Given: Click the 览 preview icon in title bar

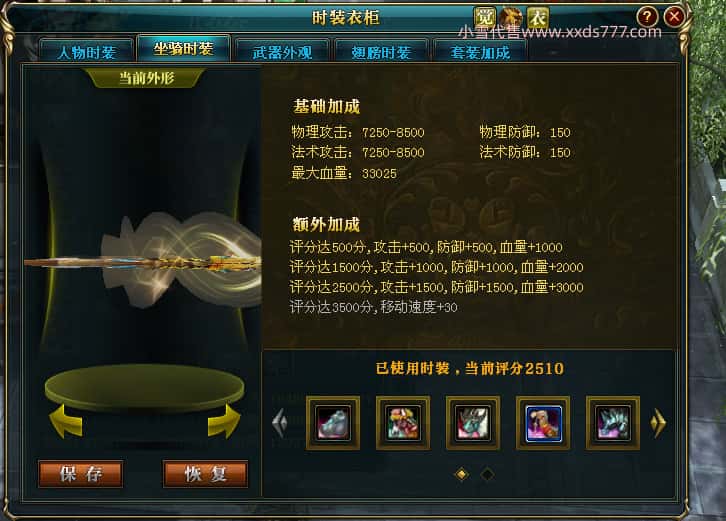Looking at the screenshot, I should [484, 18].
